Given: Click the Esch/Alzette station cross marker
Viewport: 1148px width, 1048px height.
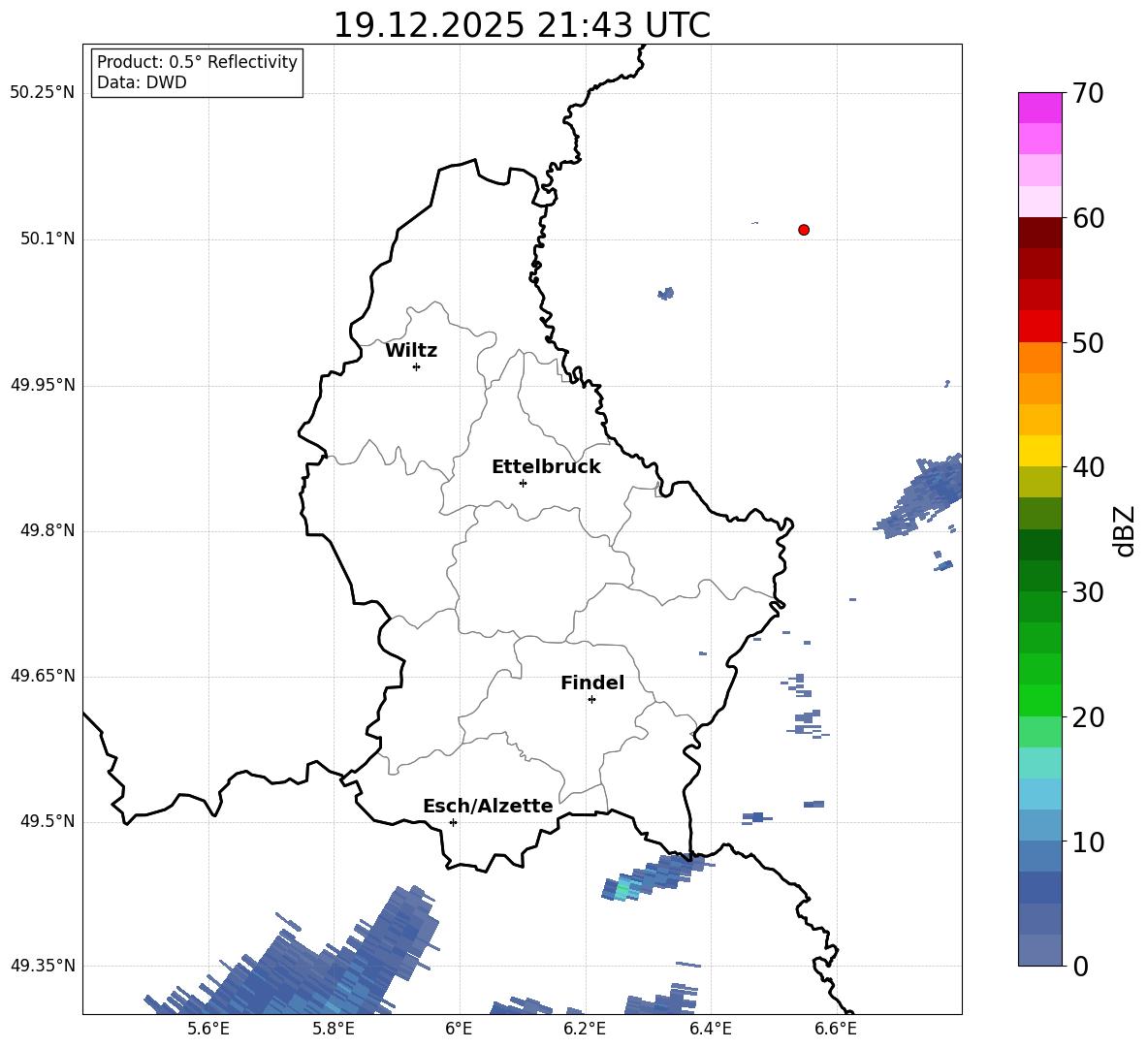Looking at the screenshot, I should (453, 822).
